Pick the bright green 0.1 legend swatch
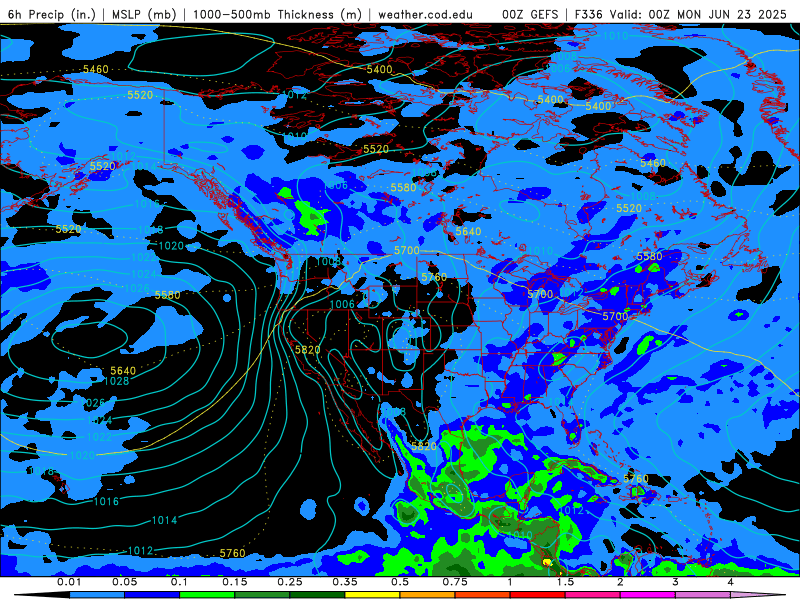800x600 pixels. 207,595
